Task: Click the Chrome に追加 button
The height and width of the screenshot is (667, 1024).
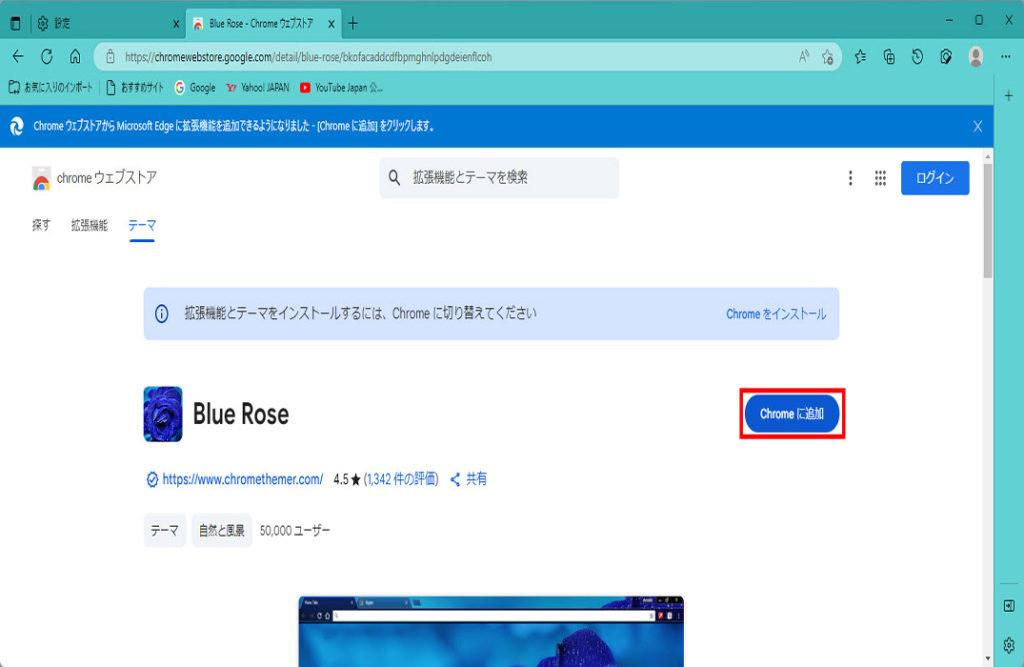Action: pos(792,414)
